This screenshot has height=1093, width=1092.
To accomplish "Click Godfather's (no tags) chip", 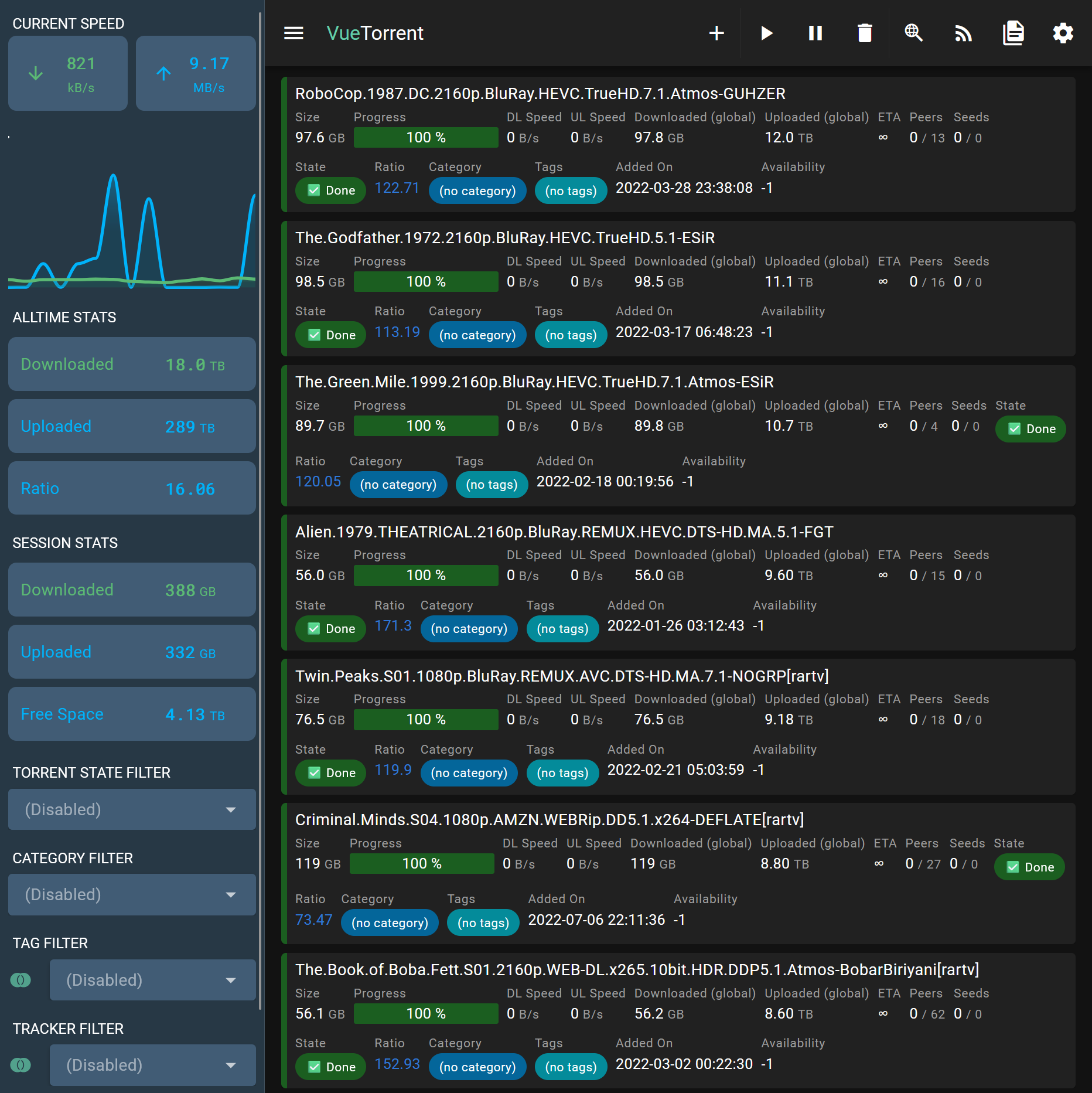I will [x=571, y=335].
